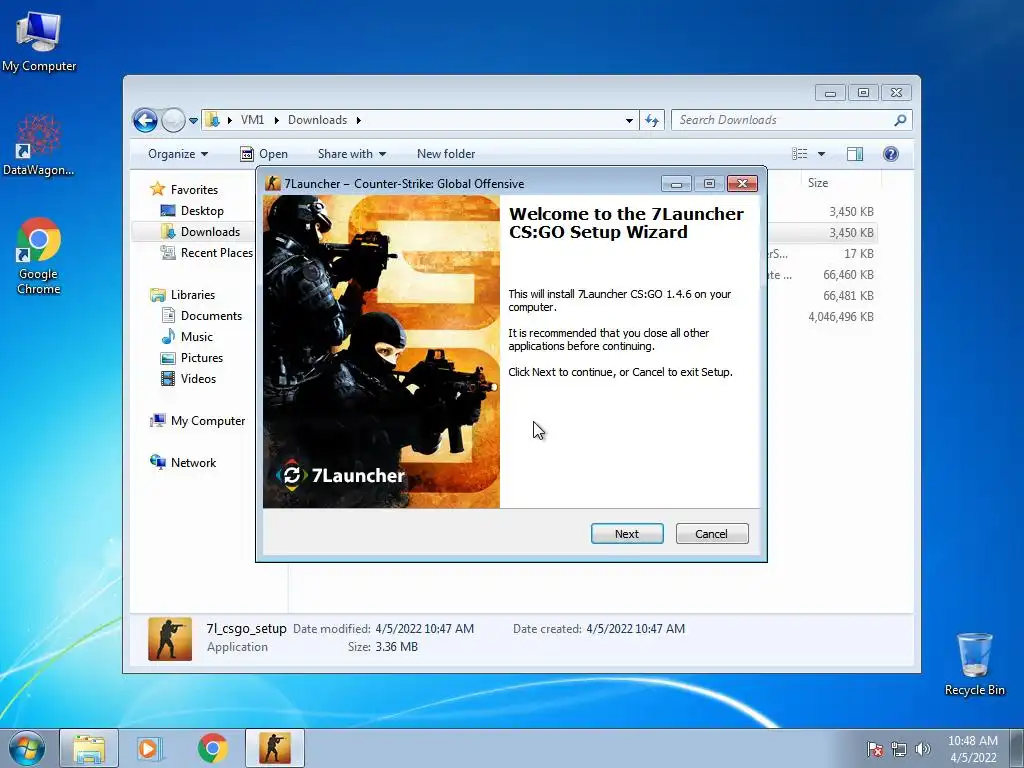The height and width of the screenshot is (768, 1024).
Task: Open recent locations dropdown next to Forward
Action: (193, 121)
